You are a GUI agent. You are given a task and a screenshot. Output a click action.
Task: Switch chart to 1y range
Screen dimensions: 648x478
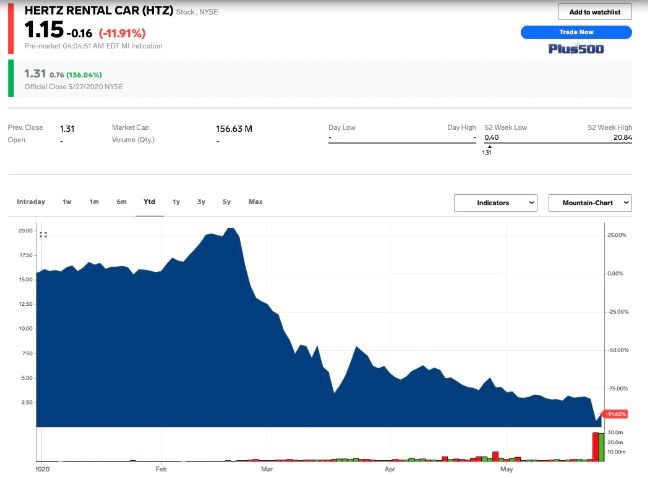tap(176, 202)
